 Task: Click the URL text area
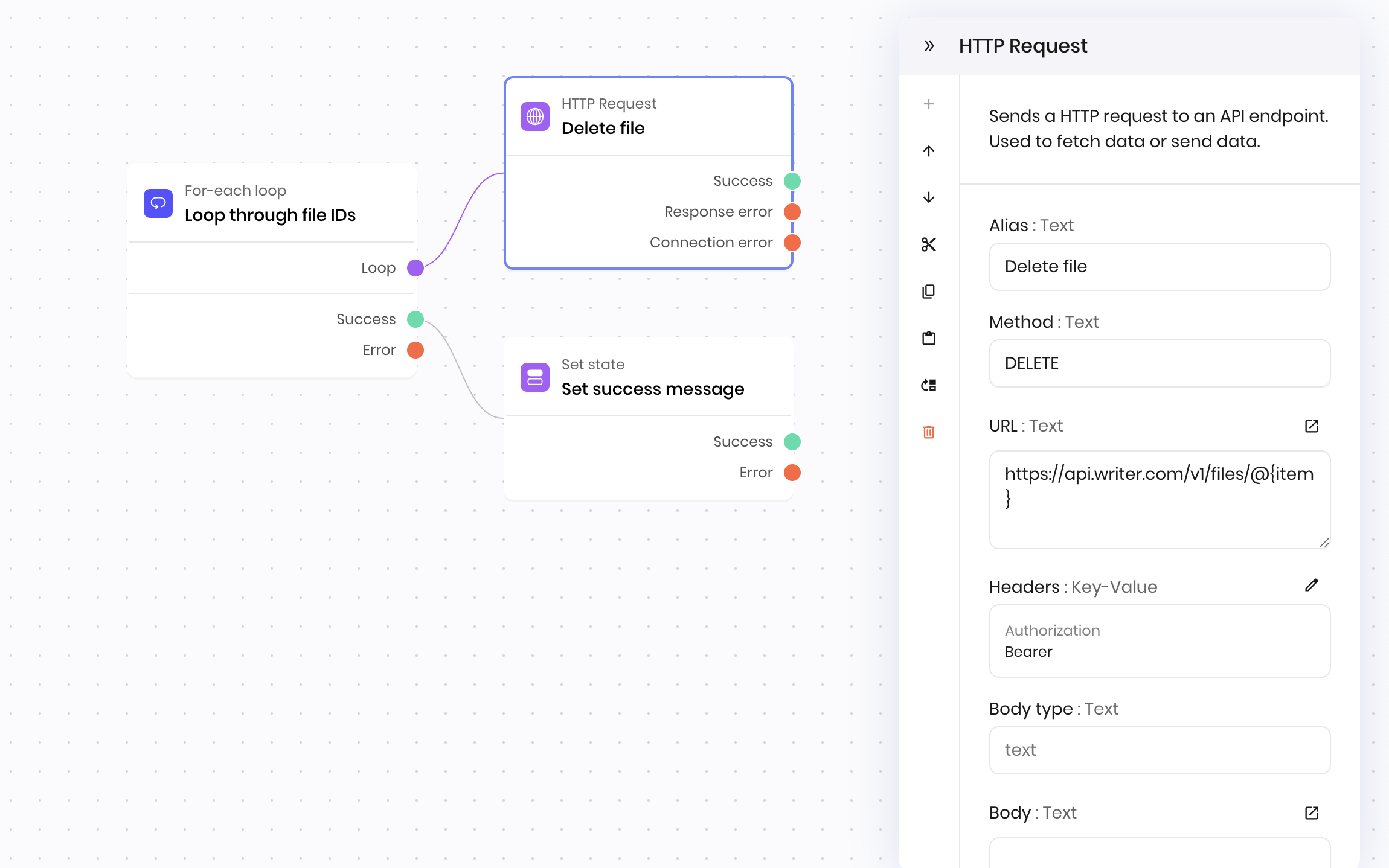[1159, 499]
